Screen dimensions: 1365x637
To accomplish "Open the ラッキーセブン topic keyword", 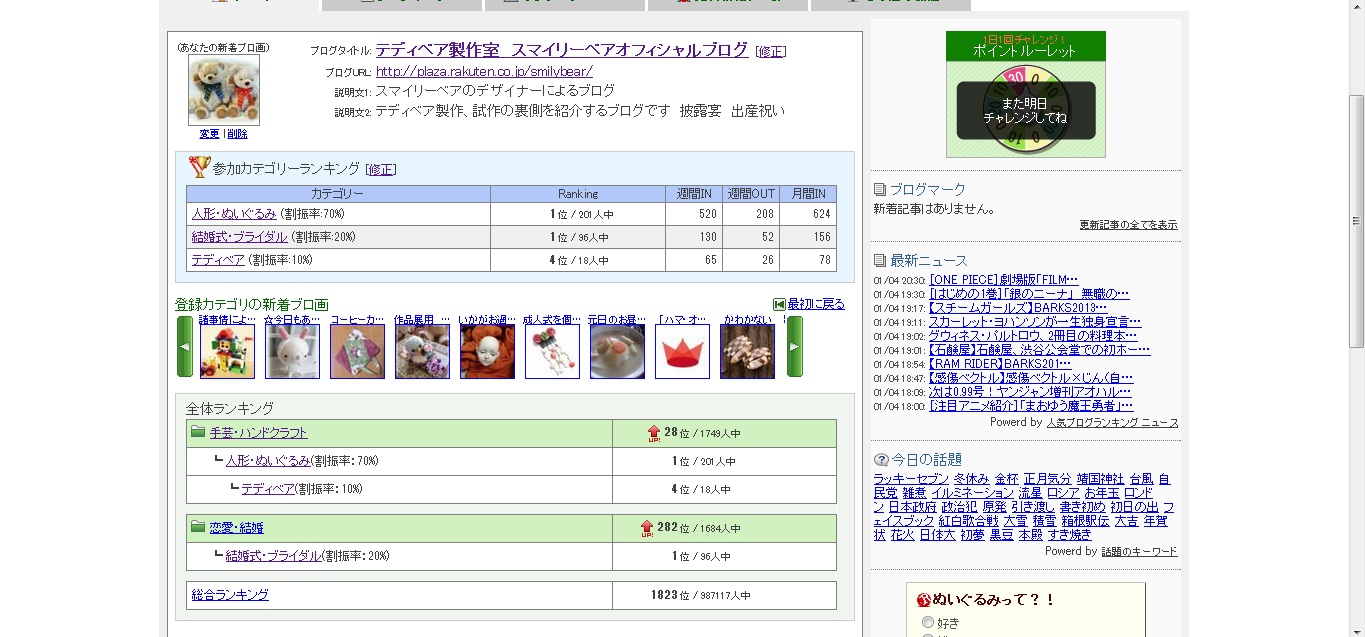I will tap(910, 479).
